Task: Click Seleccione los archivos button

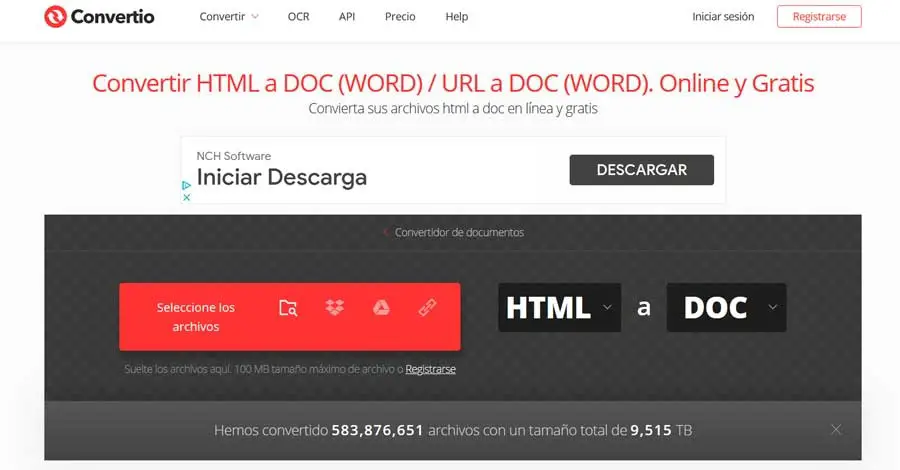Action: click(x=196, y=317)
